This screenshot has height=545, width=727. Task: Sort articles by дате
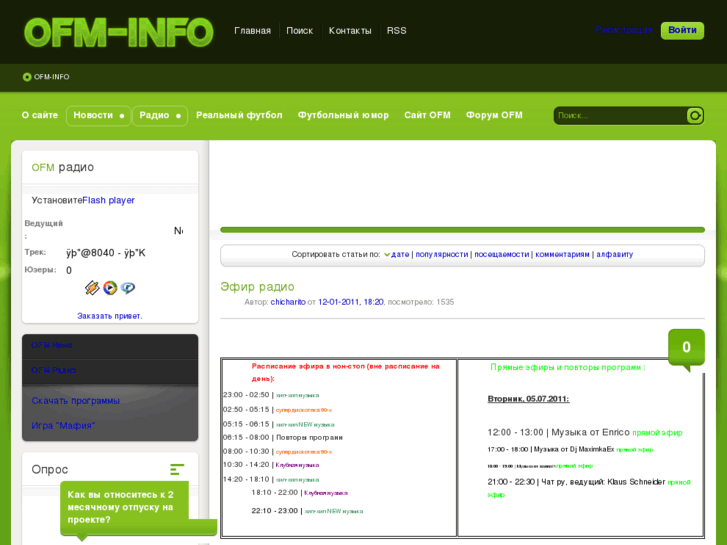pos(400,255)
